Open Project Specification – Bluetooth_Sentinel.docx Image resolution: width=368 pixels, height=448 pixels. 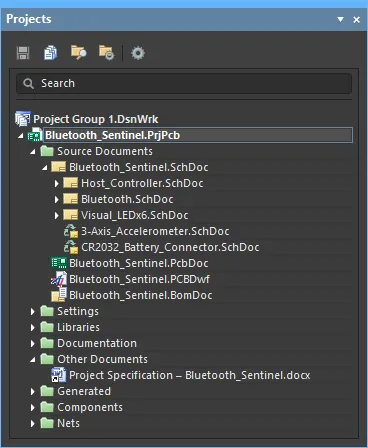[190, 375]
